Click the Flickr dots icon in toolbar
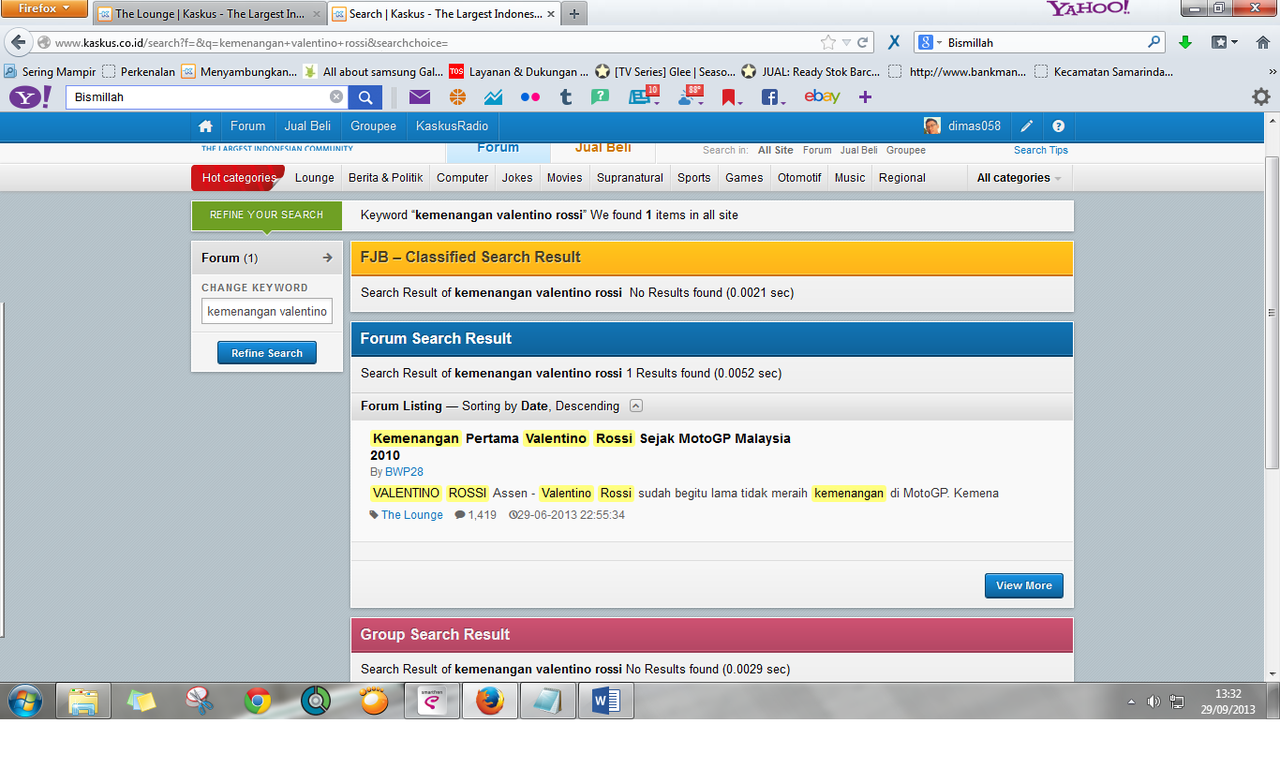1280x768 pixels. pos(530,97)
